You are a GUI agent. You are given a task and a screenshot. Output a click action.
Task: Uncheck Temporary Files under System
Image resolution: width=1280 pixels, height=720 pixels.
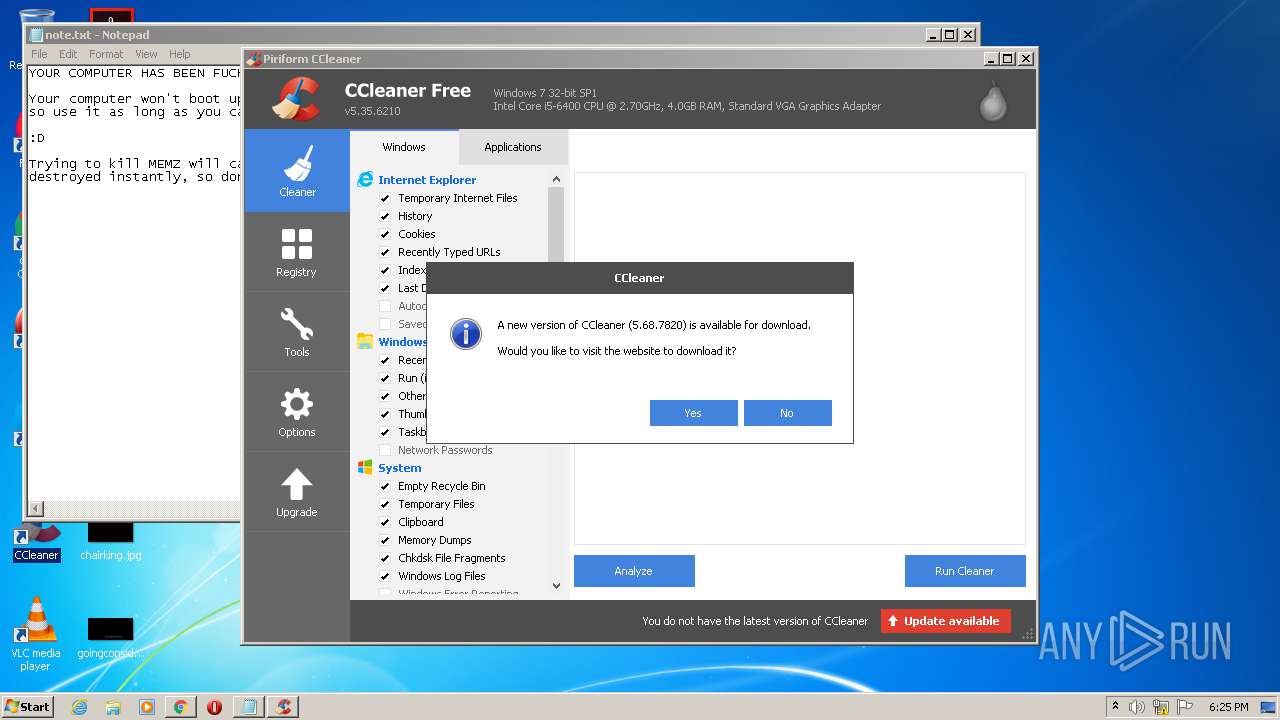point(385,504)
